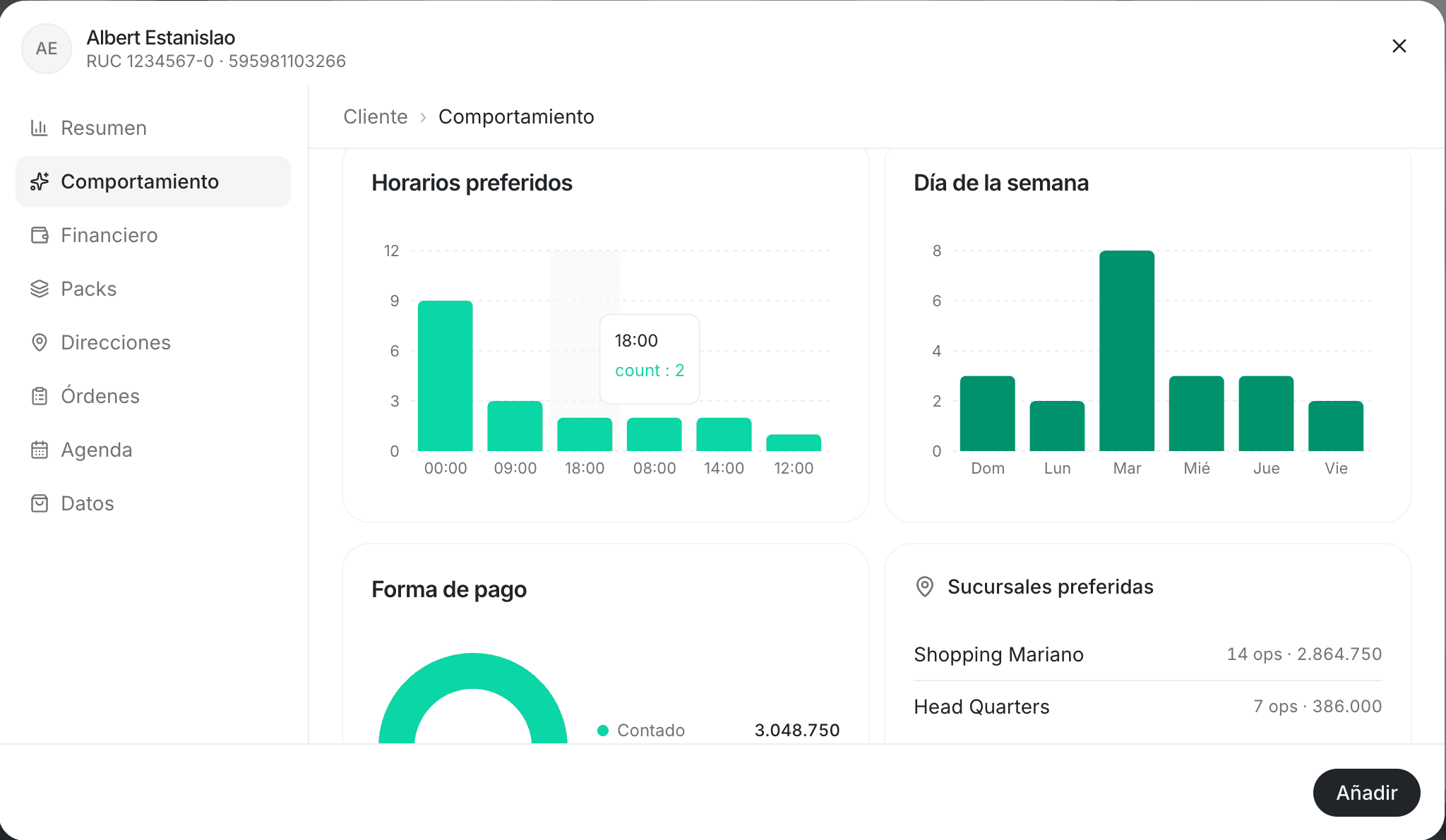Click the Agenda calendar icon

[40, 450]
